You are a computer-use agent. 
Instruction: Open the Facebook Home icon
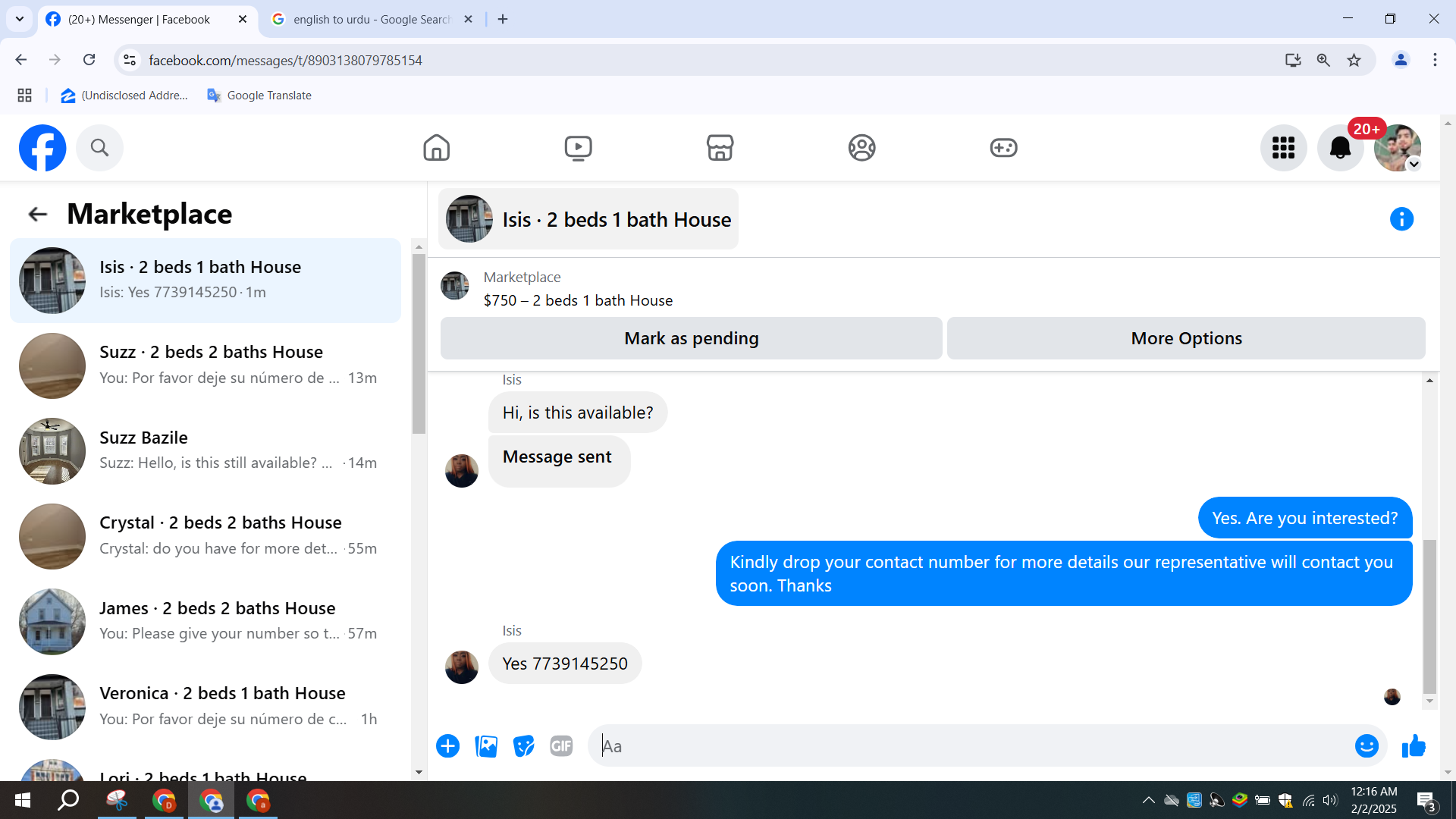(436, 148)
